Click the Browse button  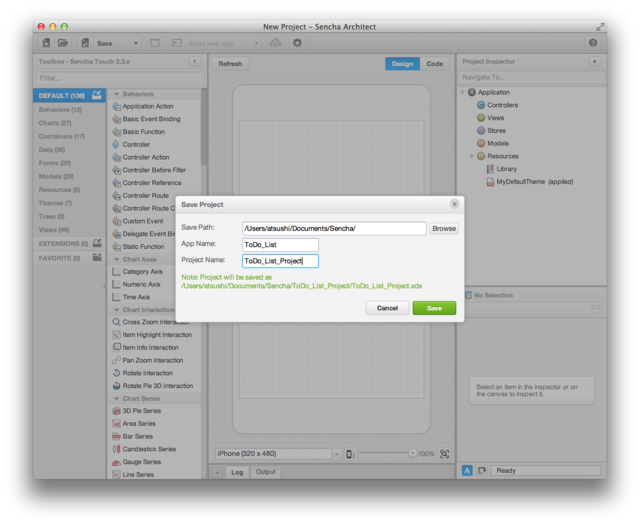444,228
